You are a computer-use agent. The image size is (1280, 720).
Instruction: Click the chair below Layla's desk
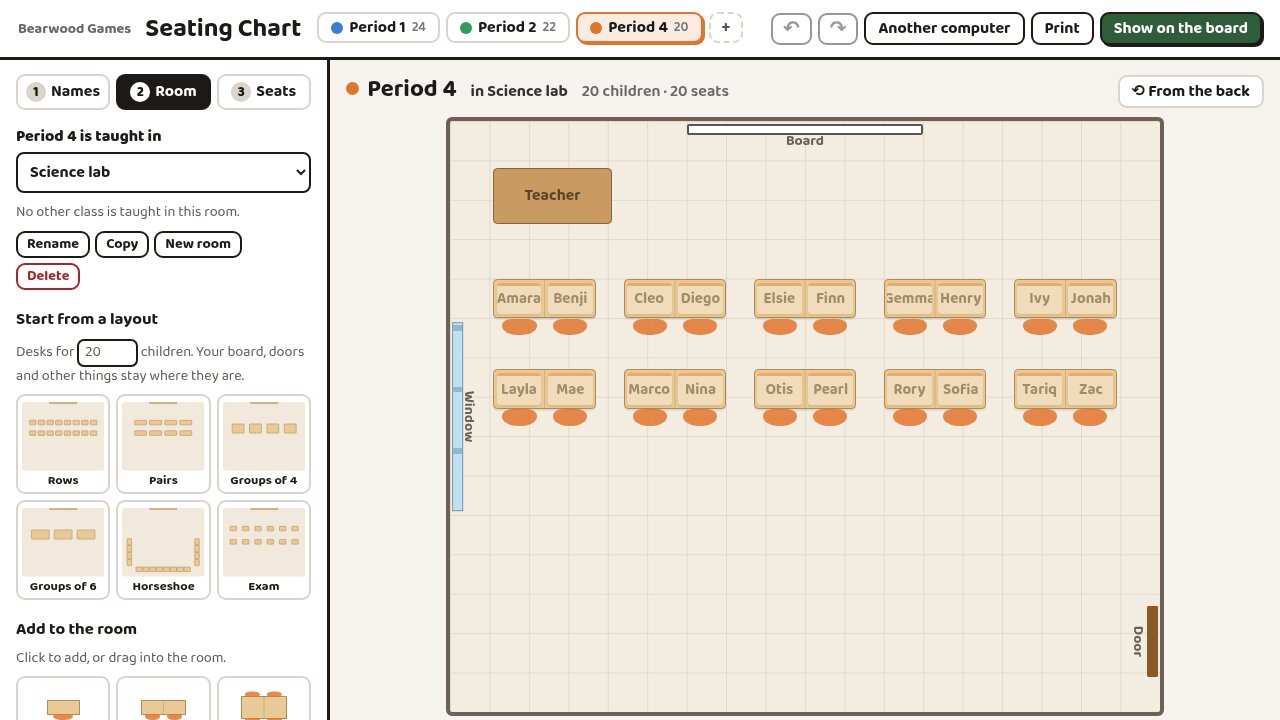(x=519, y=417)
